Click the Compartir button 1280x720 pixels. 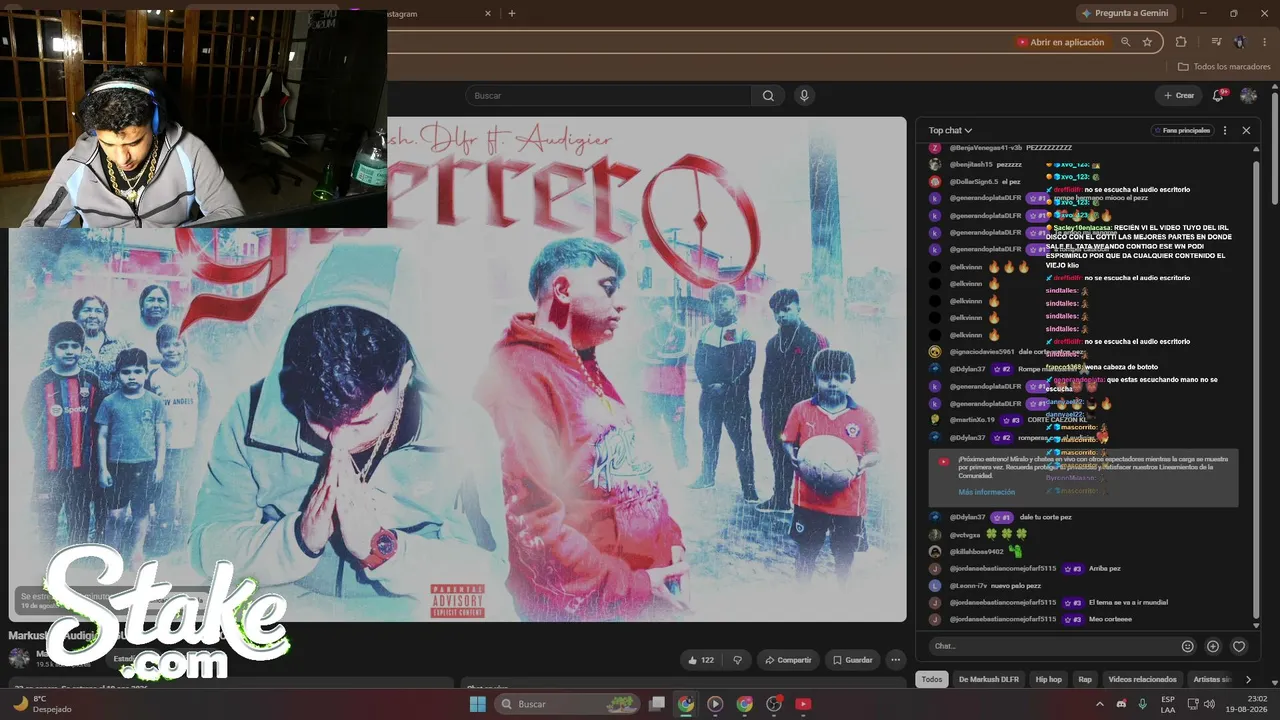tap(788, 660)
